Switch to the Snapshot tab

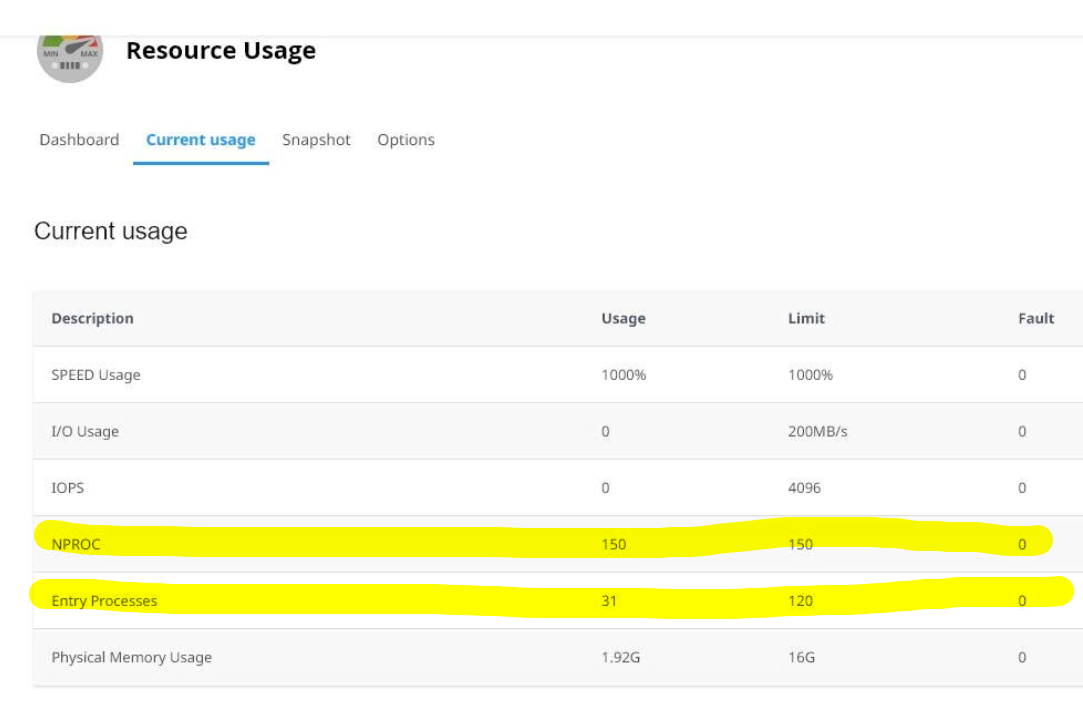point(316,140)
